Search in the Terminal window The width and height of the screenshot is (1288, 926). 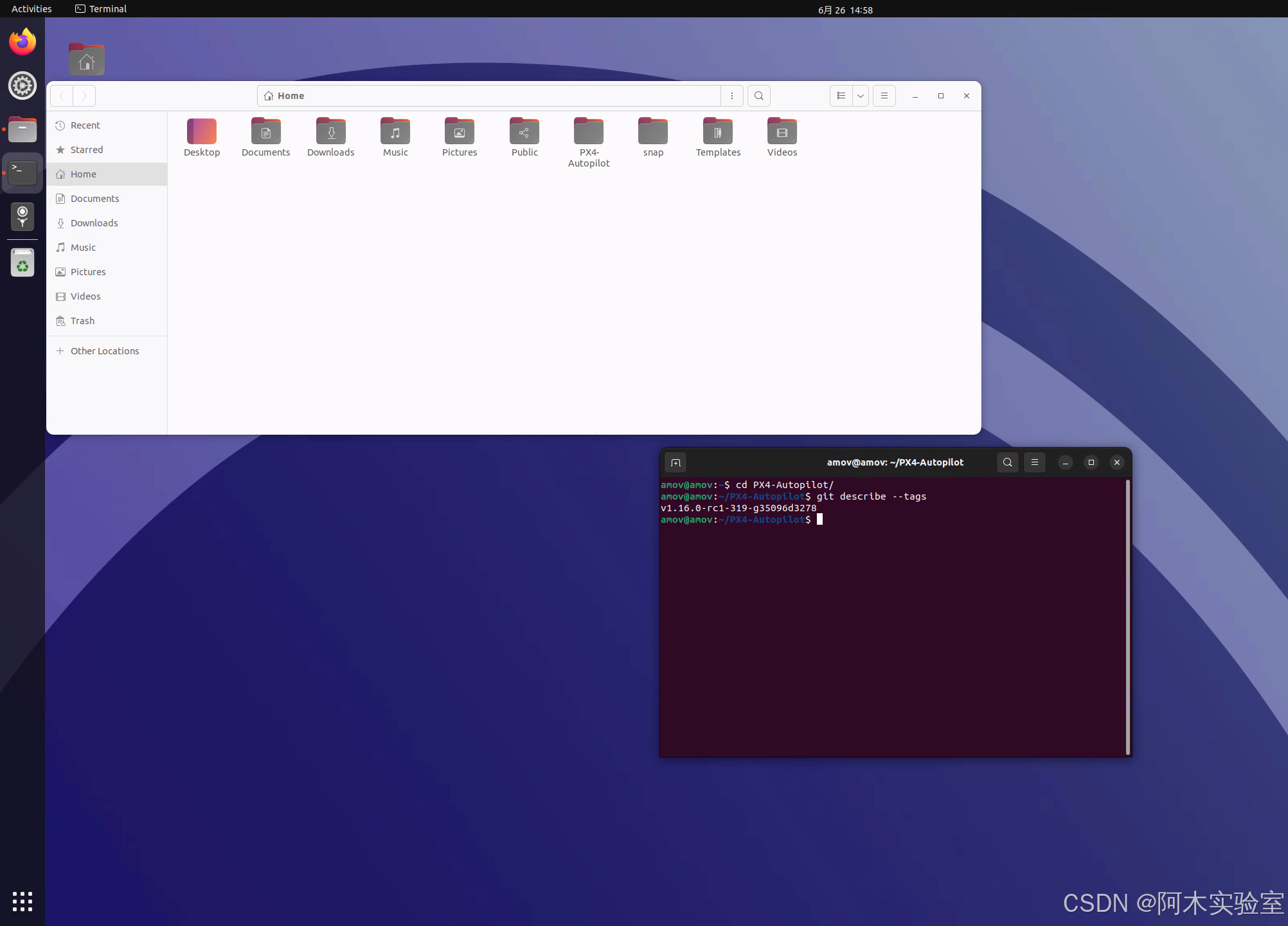click(x=1008, y=462)
